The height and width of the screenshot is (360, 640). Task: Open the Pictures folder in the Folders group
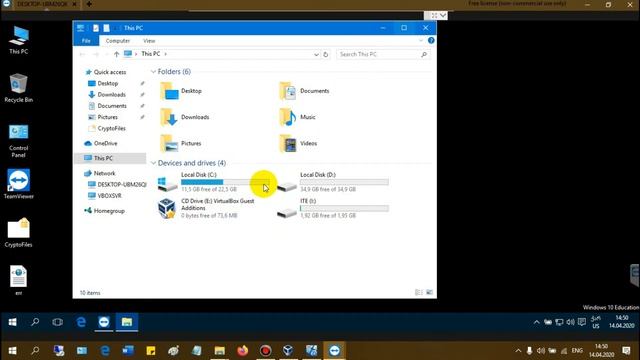[x=181, y=143]
